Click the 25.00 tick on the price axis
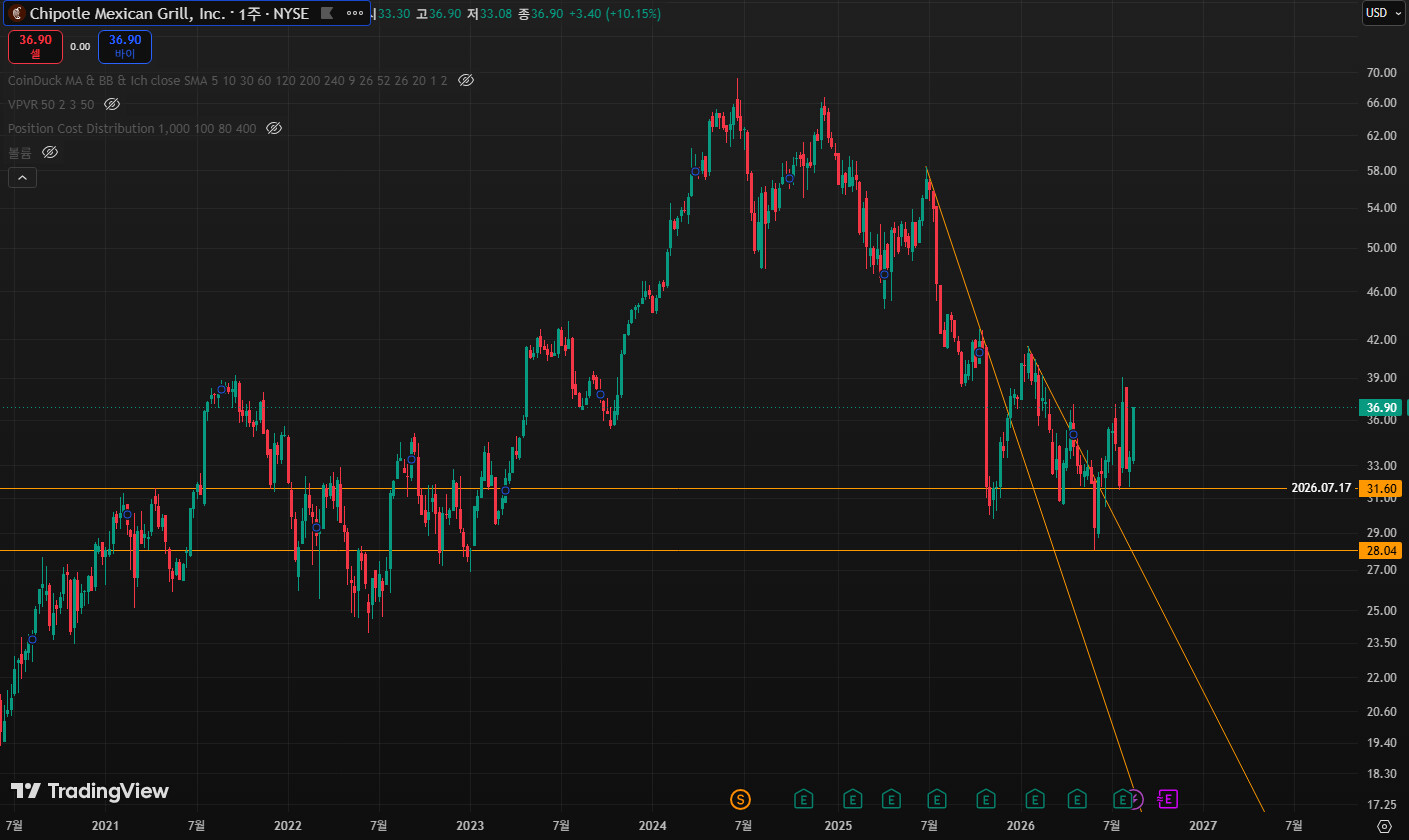The height and width of the screenshot is (840, 1409). (1382, 611)
